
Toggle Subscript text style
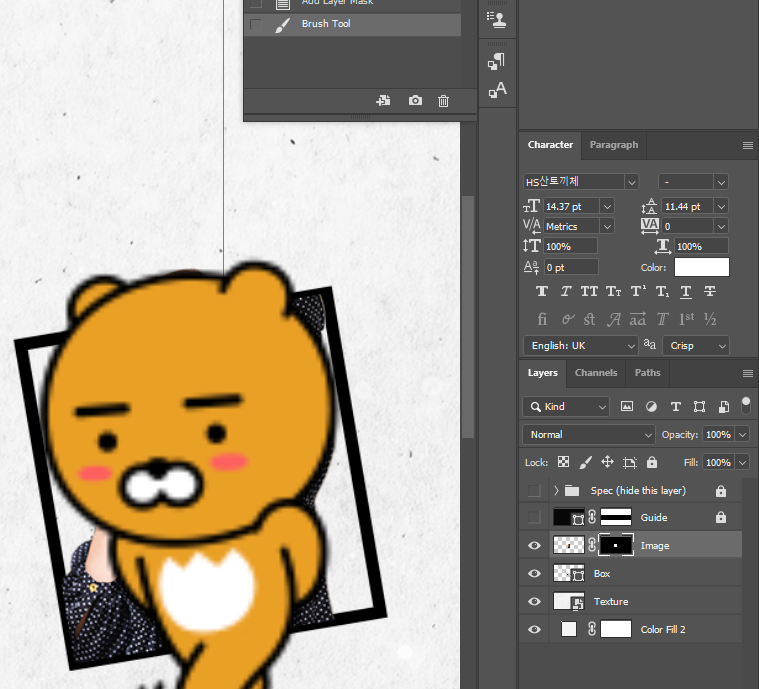[662, 291]
